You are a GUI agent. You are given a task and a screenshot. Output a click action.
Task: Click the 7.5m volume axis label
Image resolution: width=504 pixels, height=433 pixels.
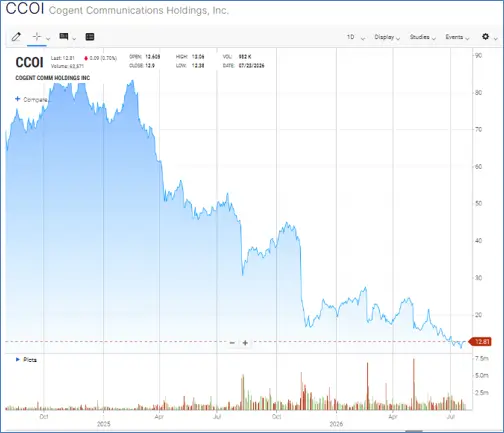(x=482, y=358)
